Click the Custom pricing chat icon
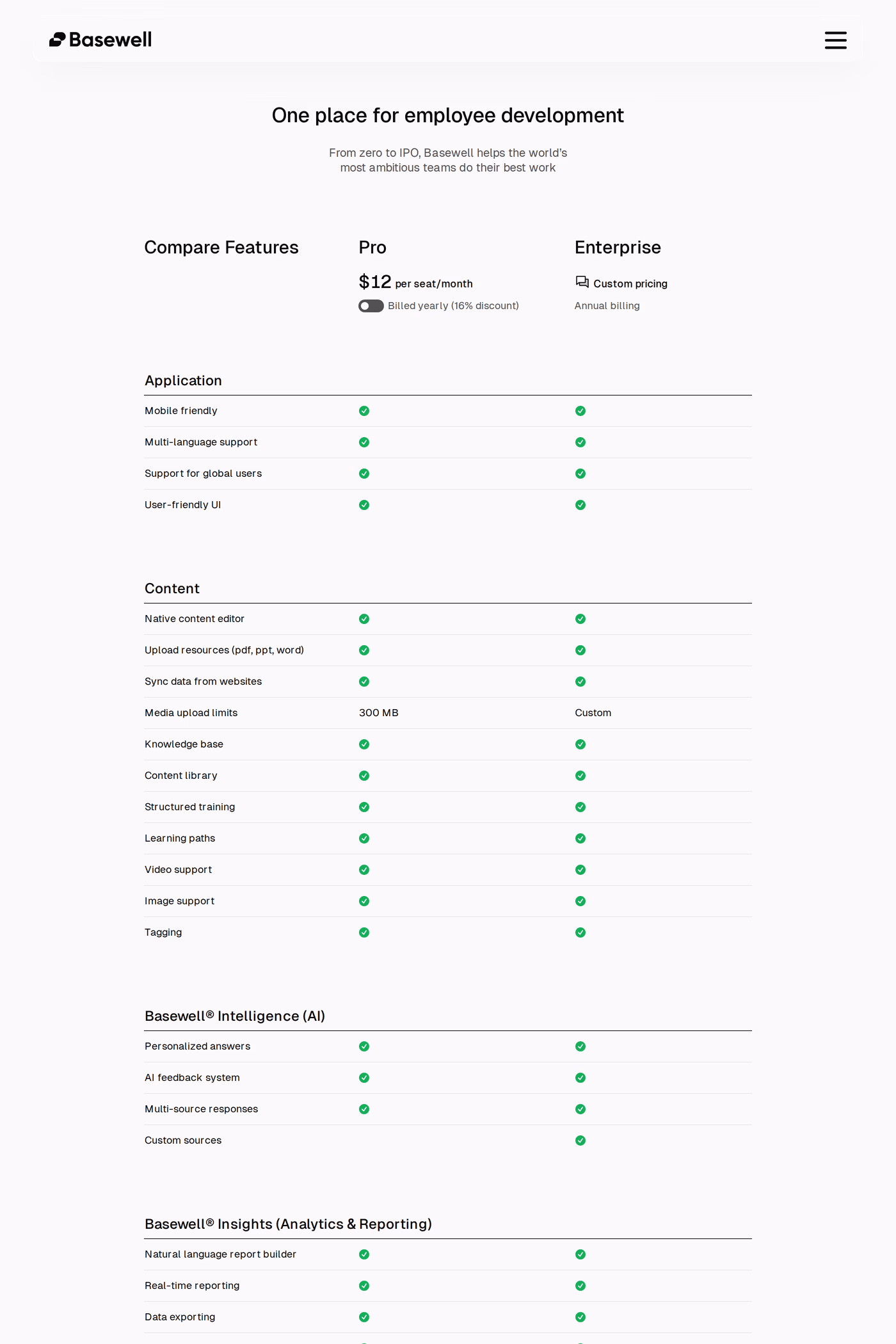 pyautogui.click(x=582, y=282)
